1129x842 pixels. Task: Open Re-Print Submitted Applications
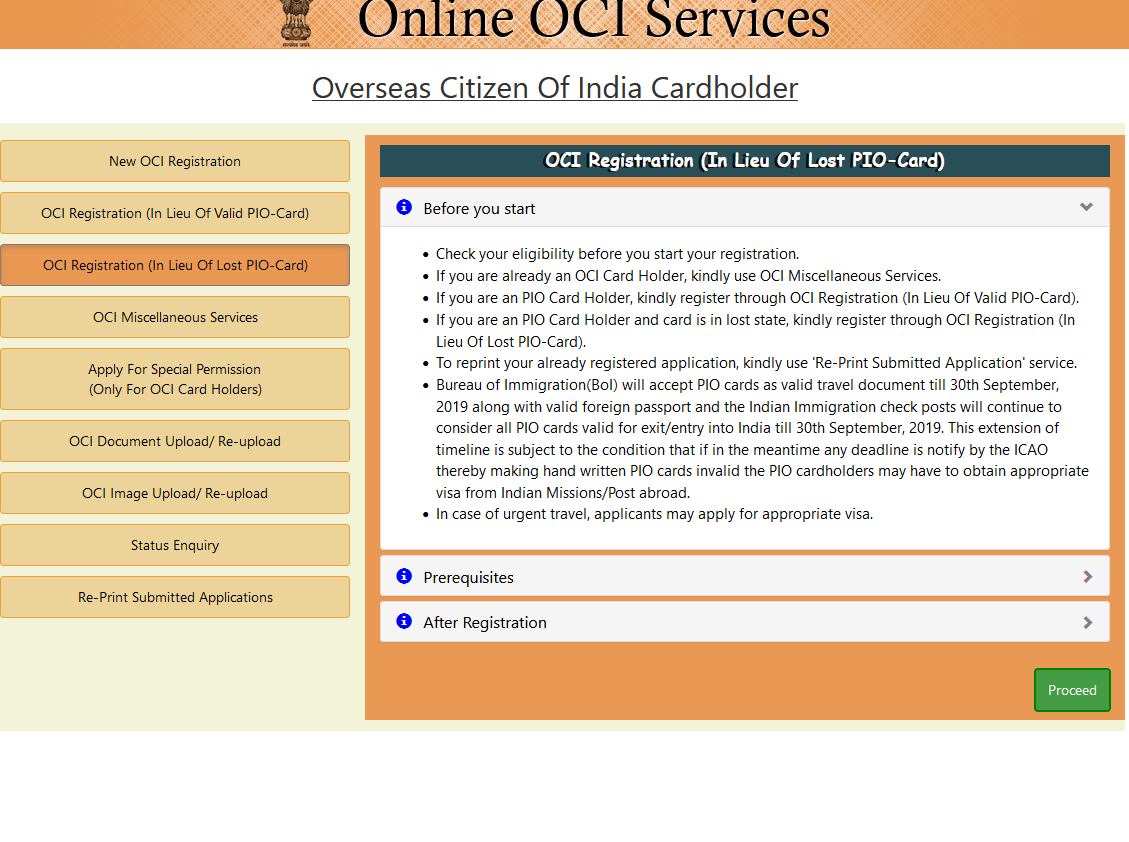point(175,597)
